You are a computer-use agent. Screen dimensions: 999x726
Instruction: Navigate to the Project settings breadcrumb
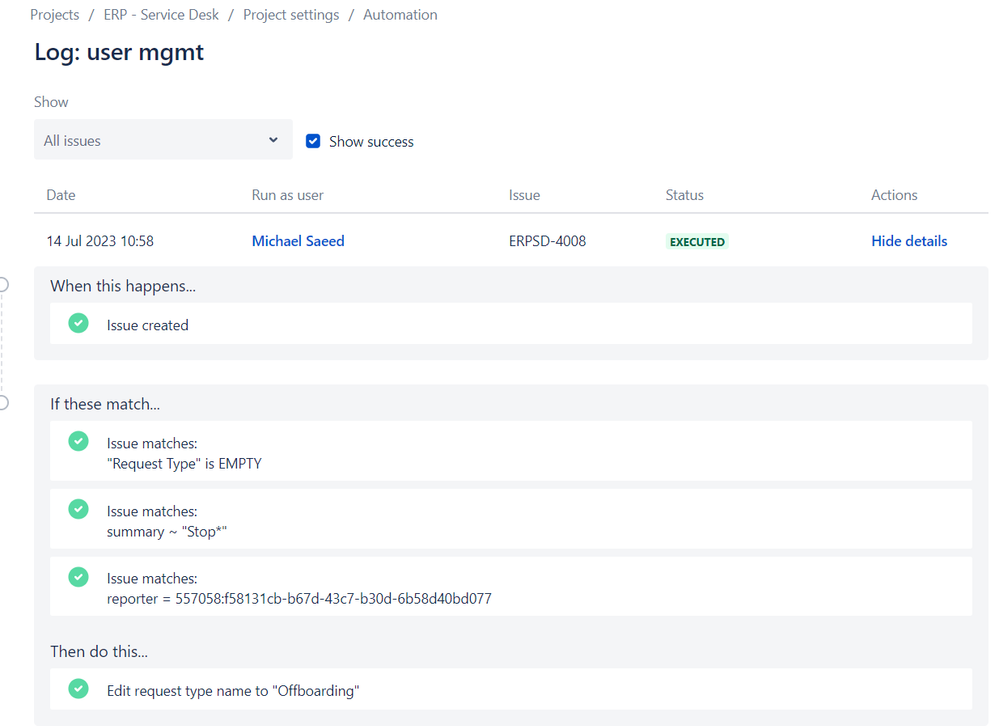click(291, 15)
